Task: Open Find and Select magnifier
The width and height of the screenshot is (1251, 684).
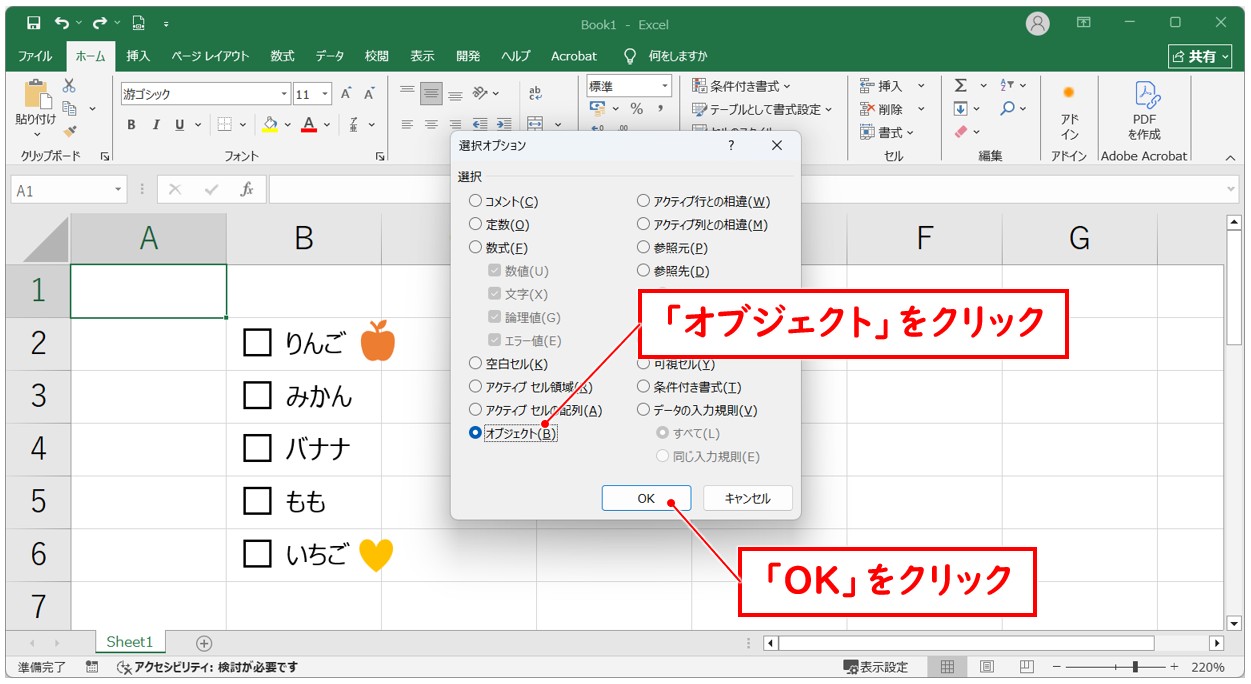Action: tap(1007, 108)
